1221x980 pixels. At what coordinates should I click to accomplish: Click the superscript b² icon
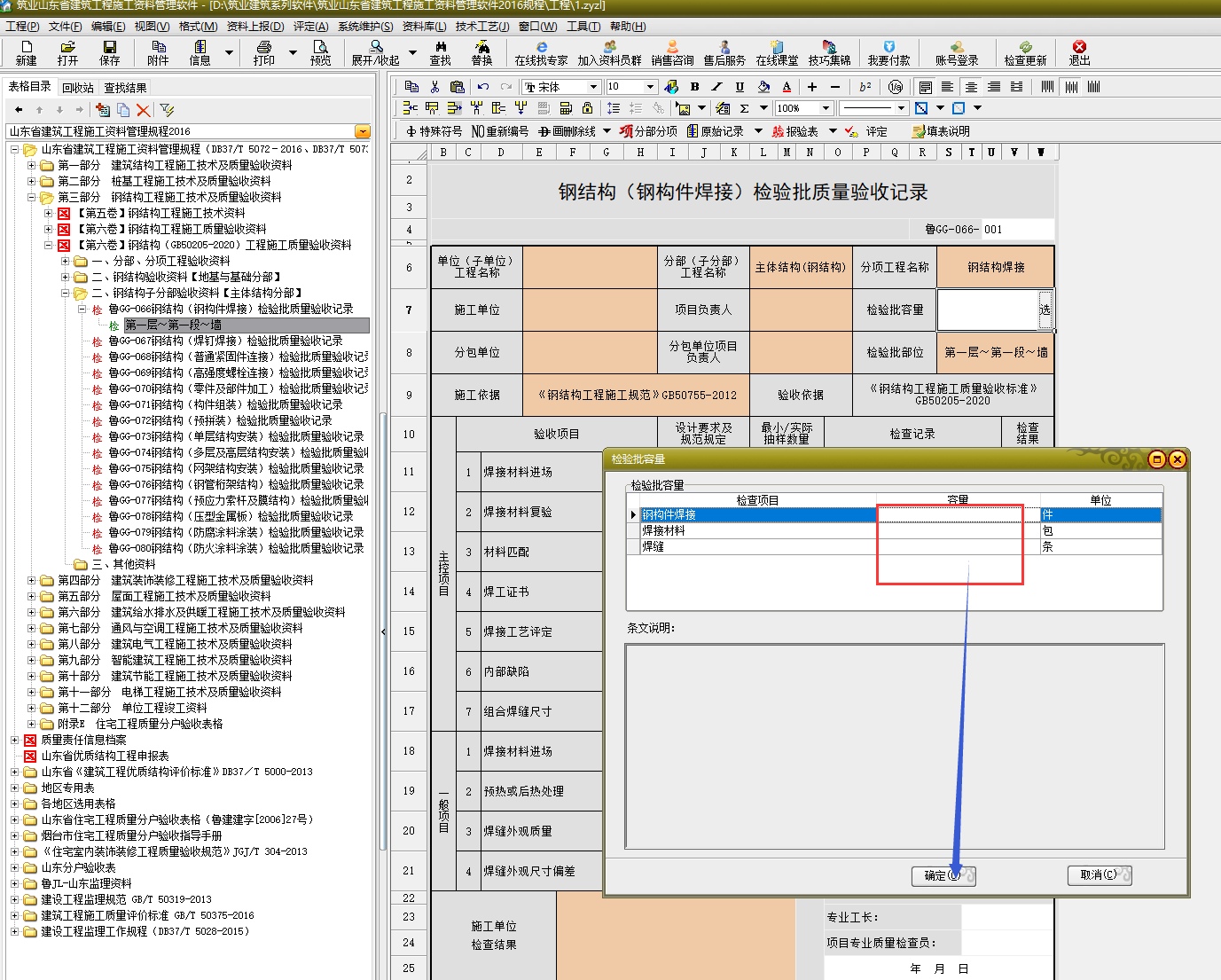pos(865,86)
